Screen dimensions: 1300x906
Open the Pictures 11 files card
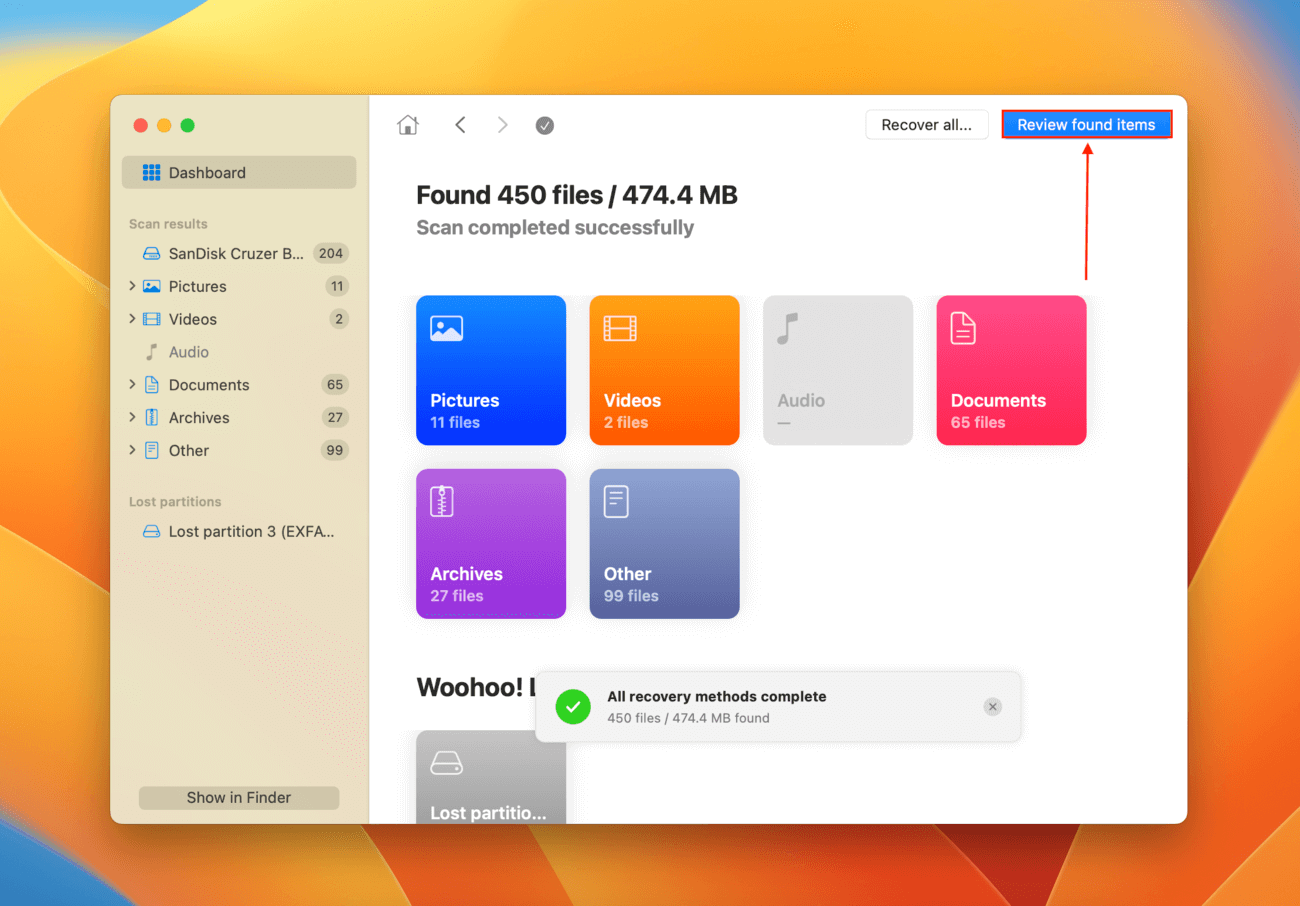click(x=491, y=370)
